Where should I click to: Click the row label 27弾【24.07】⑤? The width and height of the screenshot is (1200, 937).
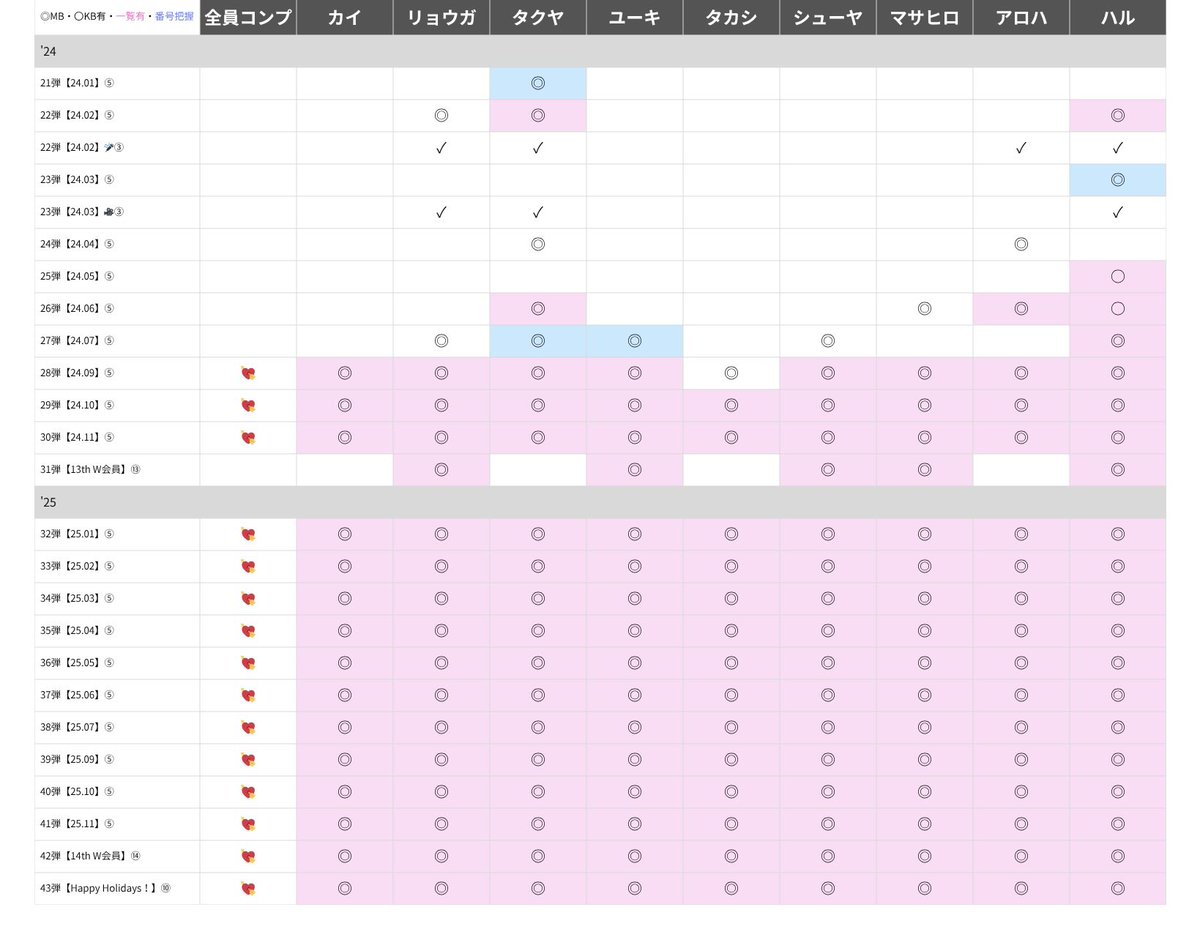click(x=77, y=341)
